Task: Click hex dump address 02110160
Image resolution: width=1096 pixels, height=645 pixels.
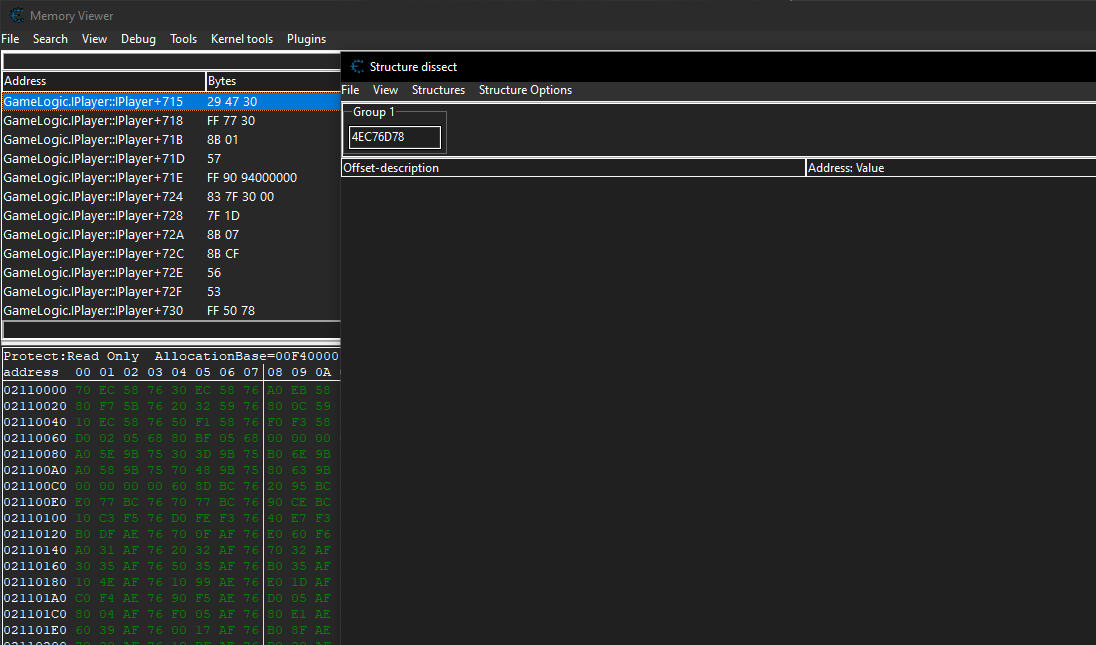Action: point(35,566)
